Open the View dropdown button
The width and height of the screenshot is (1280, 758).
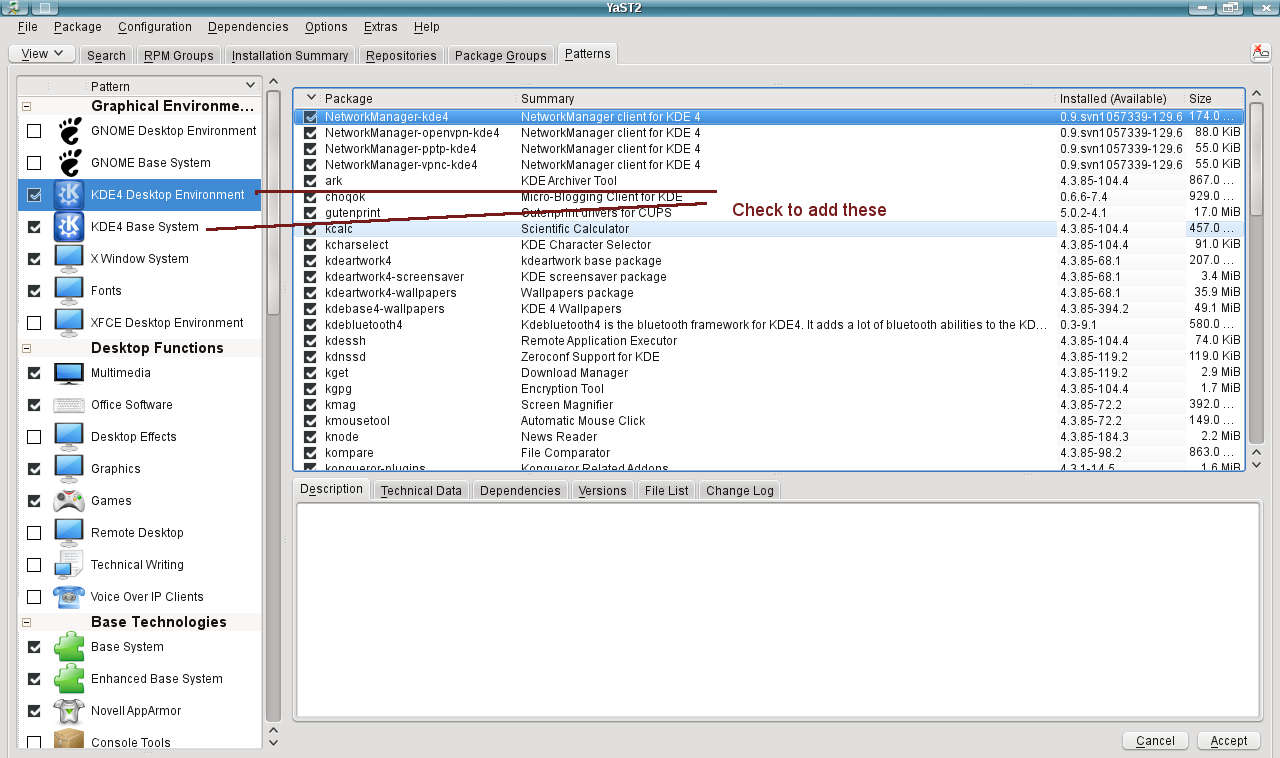coord(42,54)
